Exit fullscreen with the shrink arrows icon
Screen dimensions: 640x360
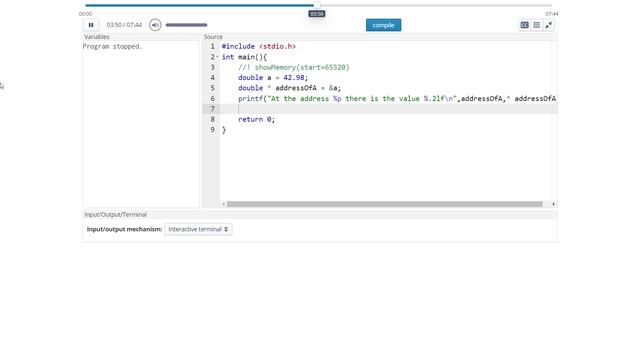click(549, 25)
